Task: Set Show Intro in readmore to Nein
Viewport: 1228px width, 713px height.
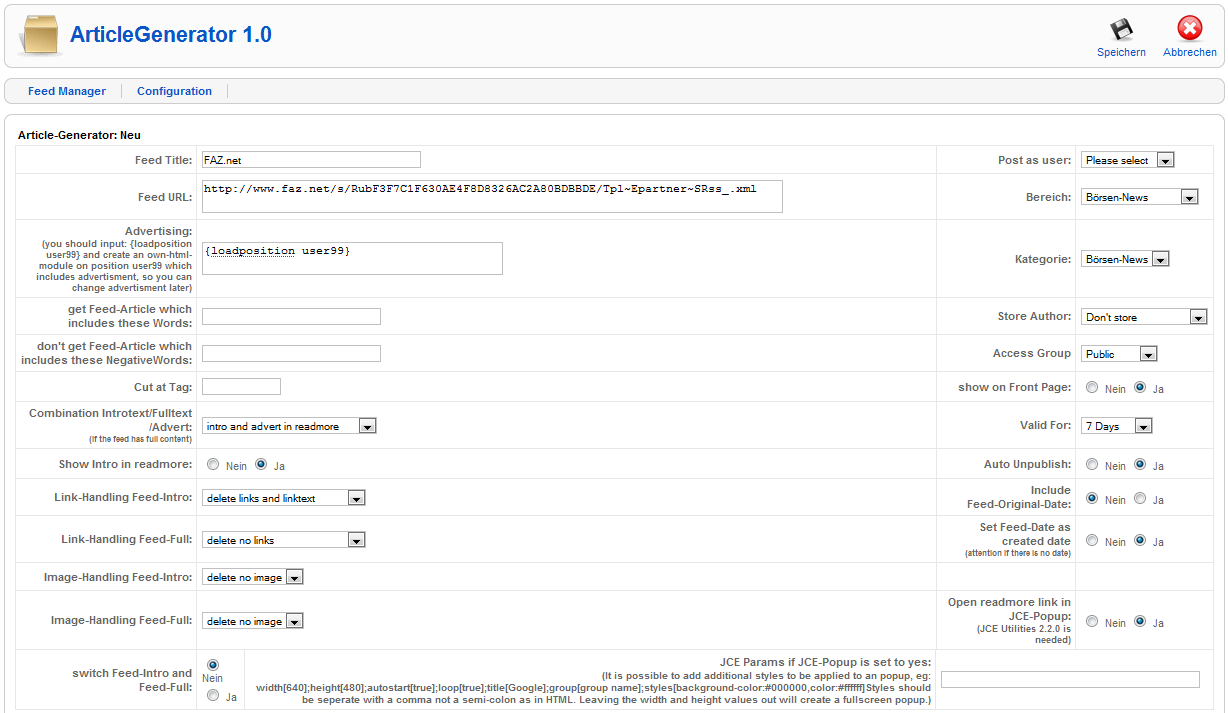Action: [x=213, y=464]
